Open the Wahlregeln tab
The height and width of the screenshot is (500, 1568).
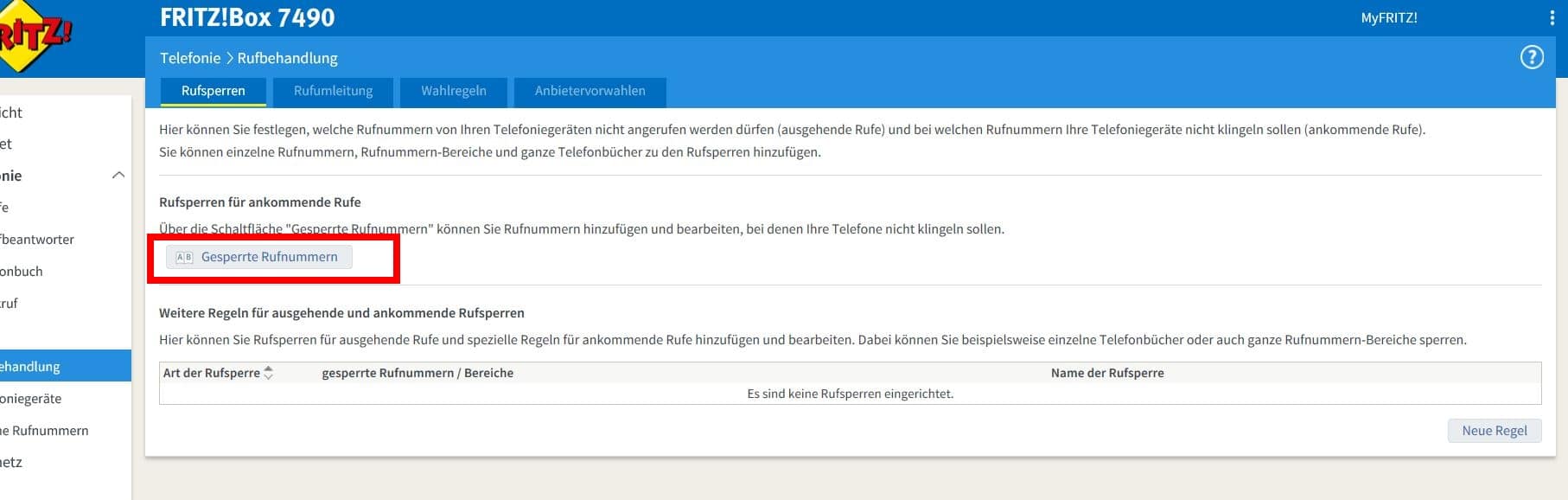(453, 91)
